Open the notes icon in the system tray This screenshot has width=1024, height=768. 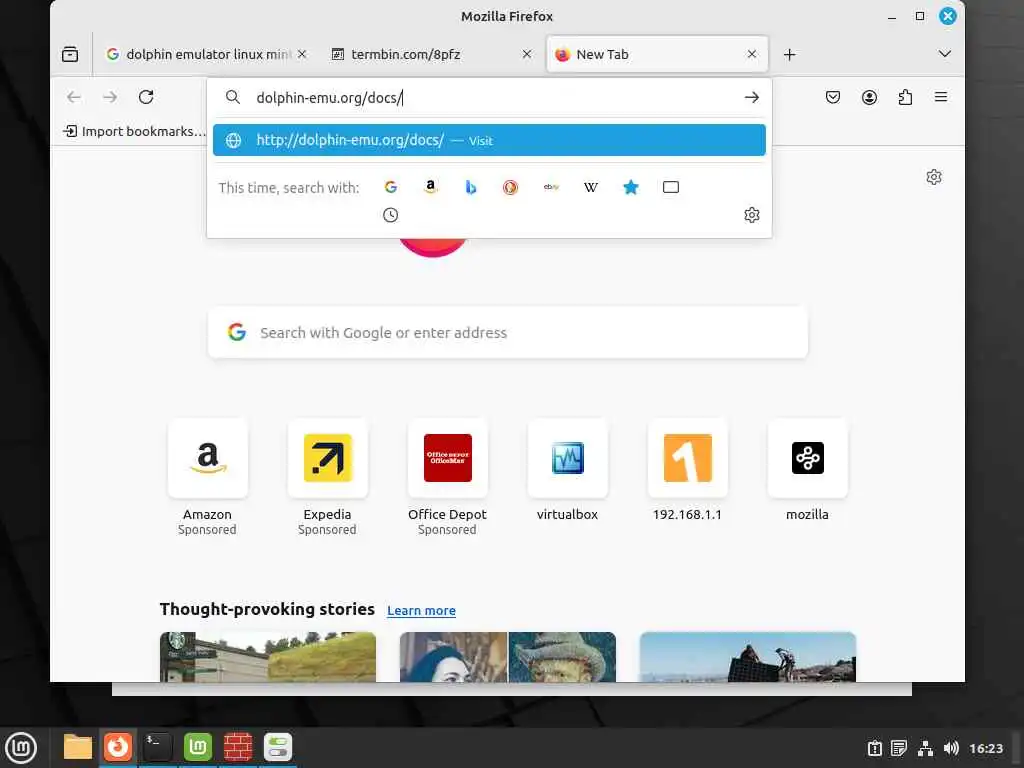(899, 748)
